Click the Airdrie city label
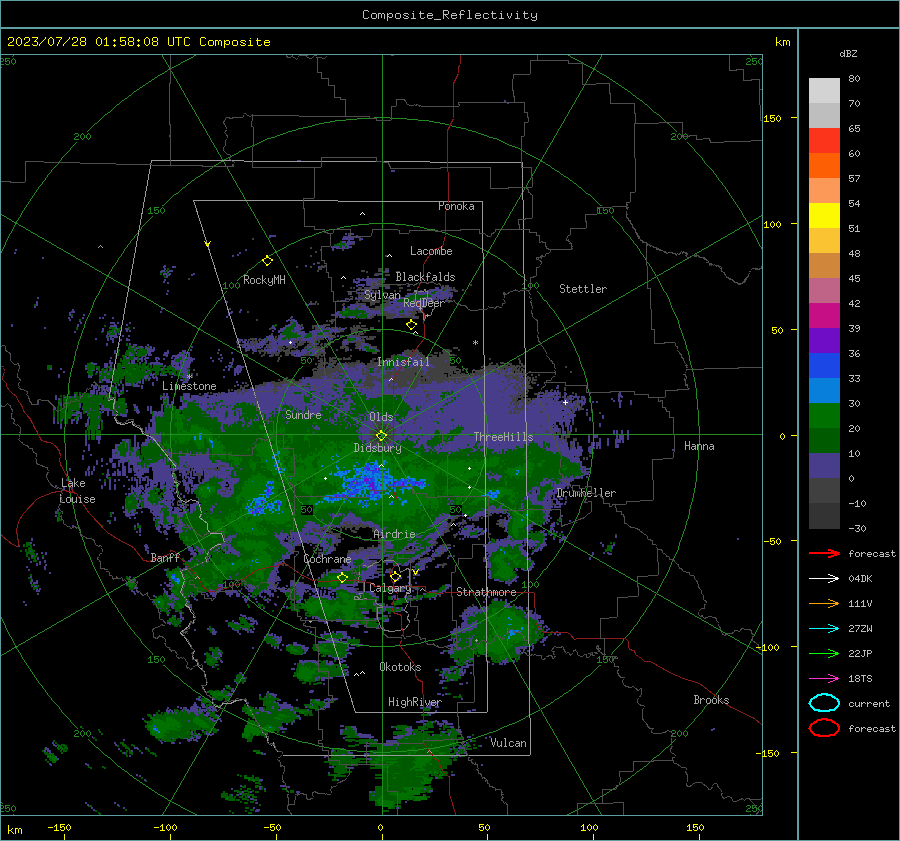Viewport: 900px width, 841px height. tap(394, 534)
